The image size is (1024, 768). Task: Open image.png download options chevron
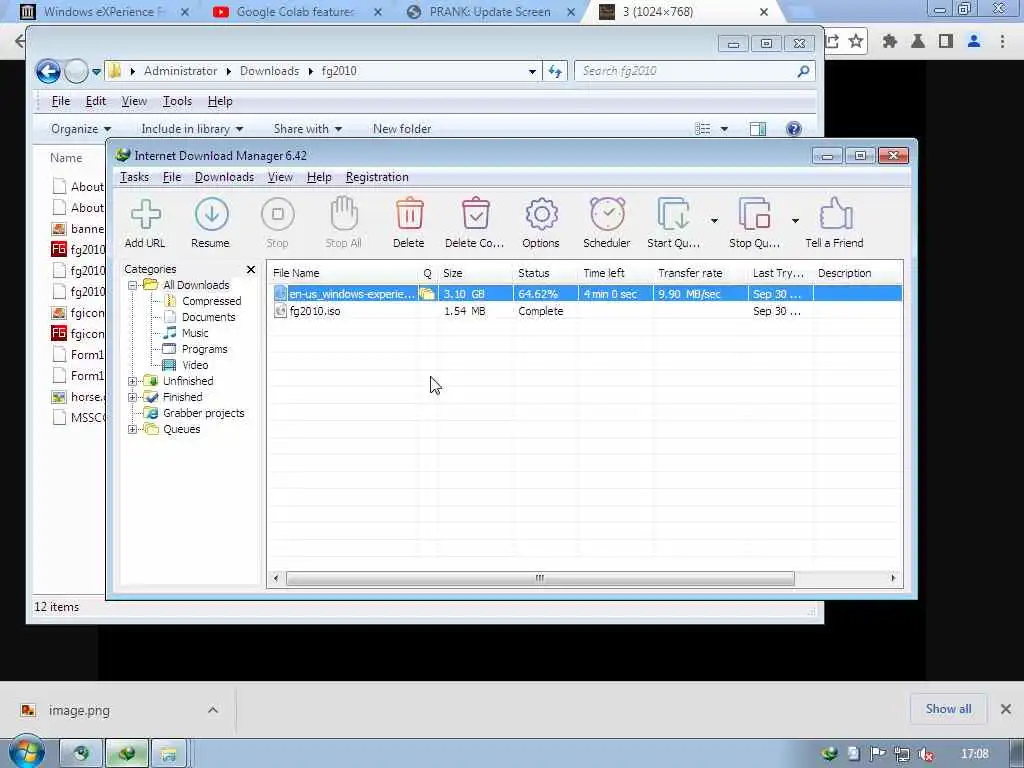pos(213,710)
